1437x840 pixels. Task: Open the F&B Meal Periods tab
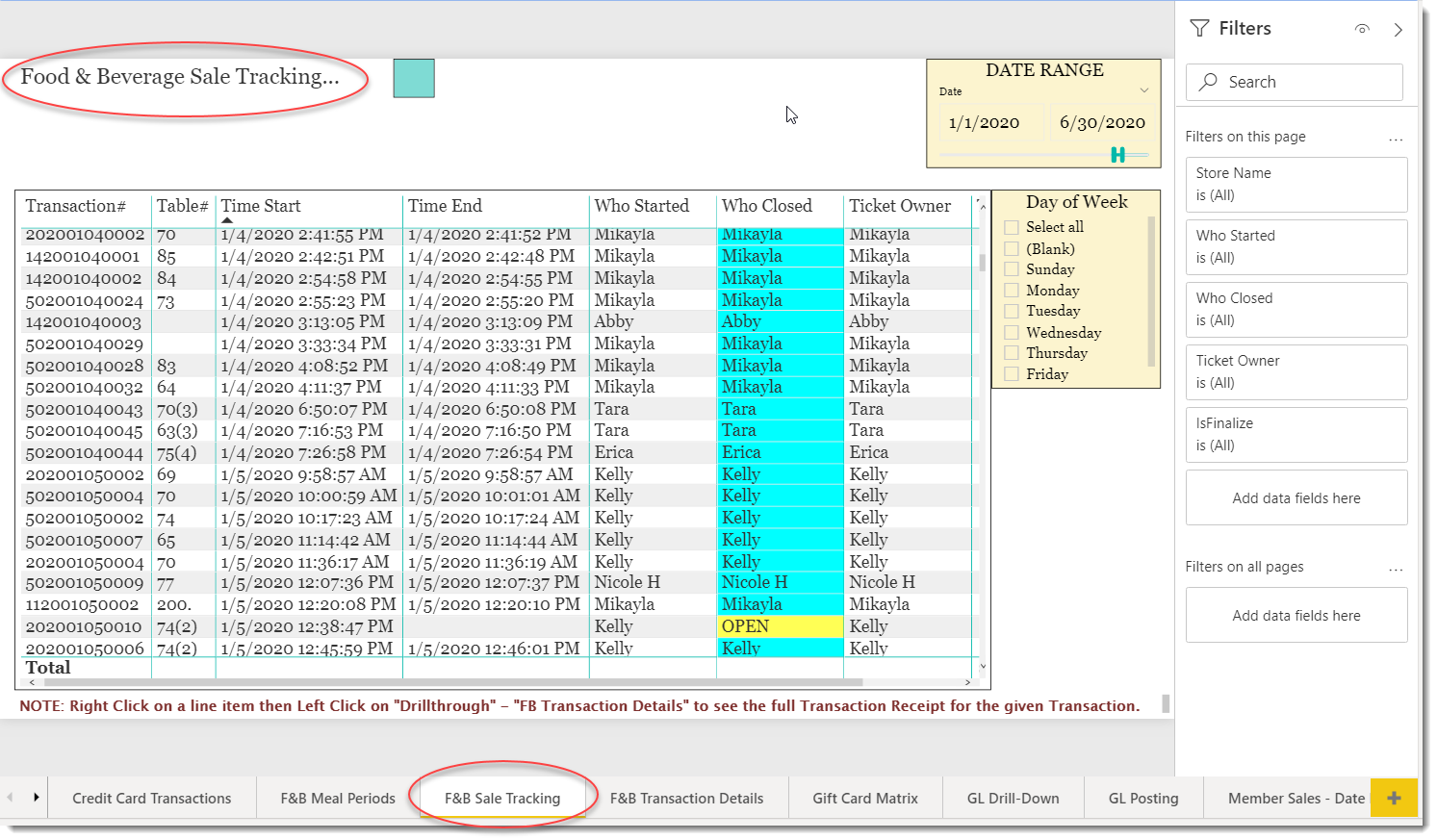click(338, 799)
